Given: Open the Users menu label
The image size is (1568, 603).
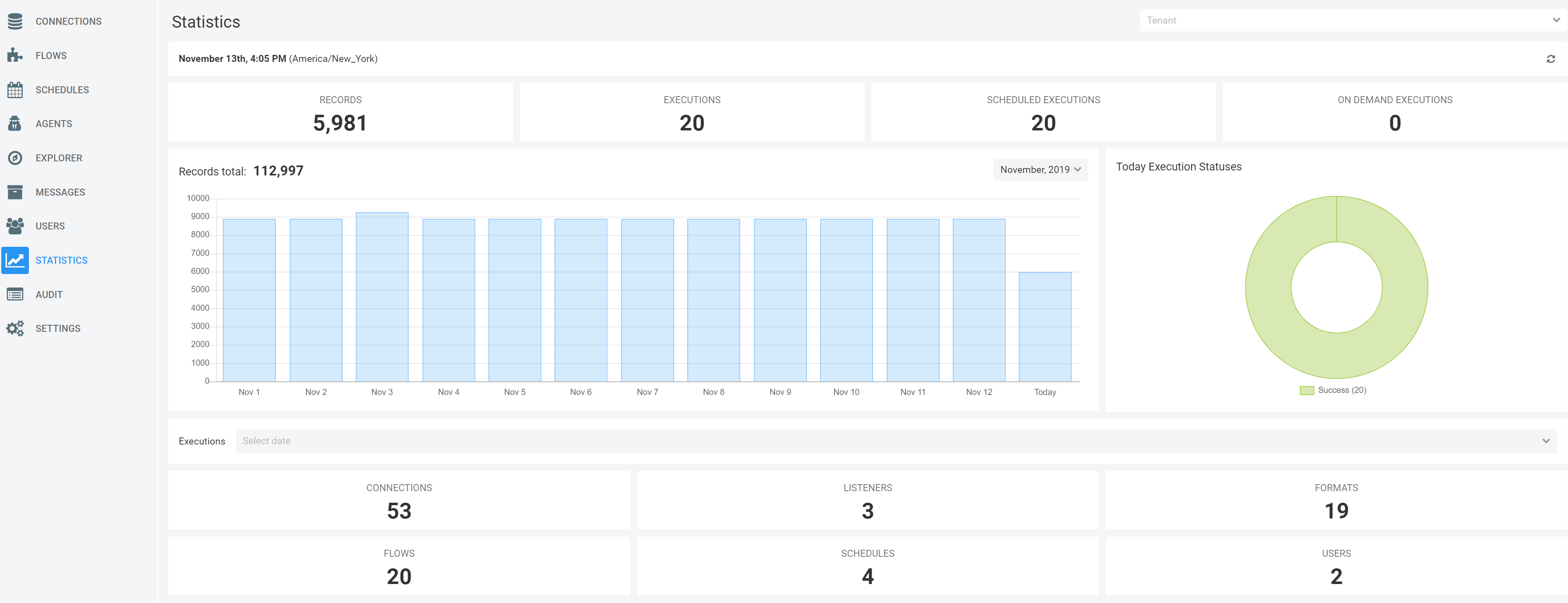Looking at the screenshot, I should 50,226.
